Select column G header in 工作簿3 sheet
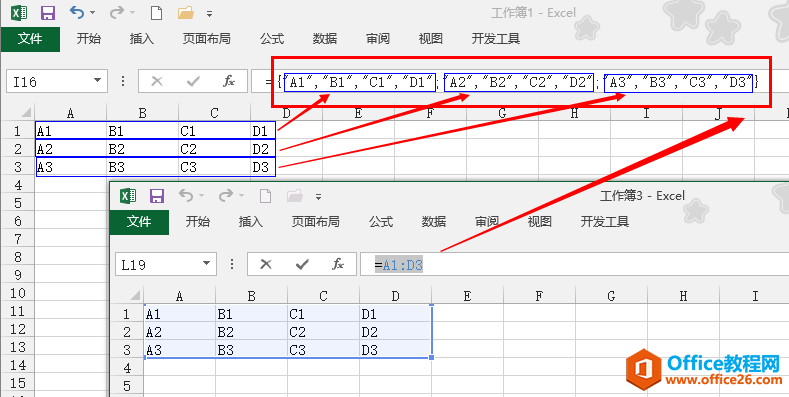Image resolution: width=789 pixels, height=397 pixels. tap(611, 296)
